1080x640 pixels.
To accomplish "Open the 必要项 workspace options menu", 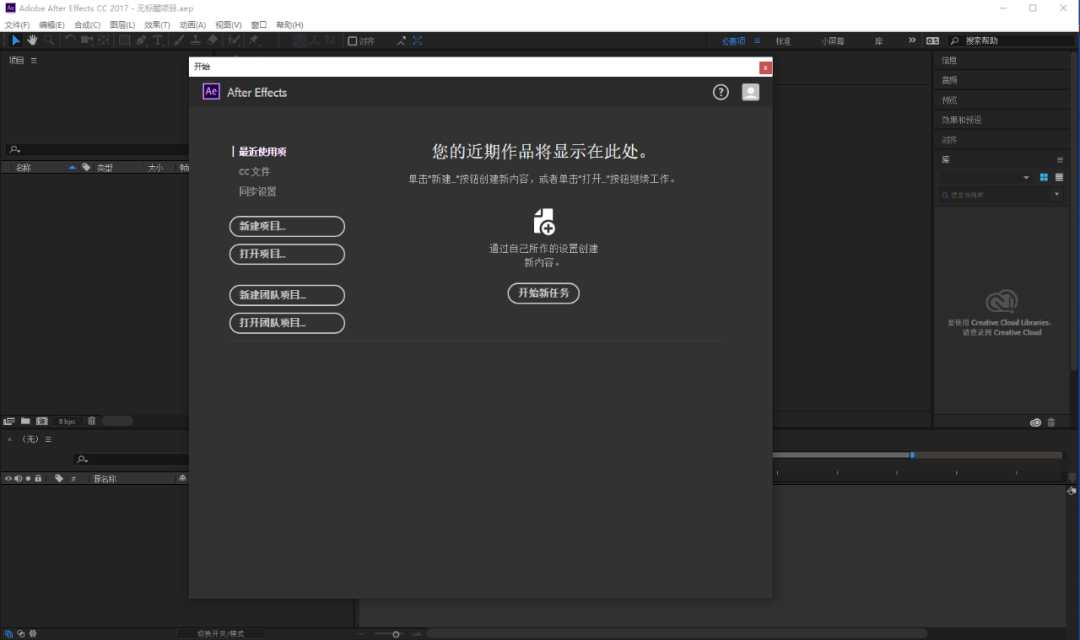I will point(757,41).
